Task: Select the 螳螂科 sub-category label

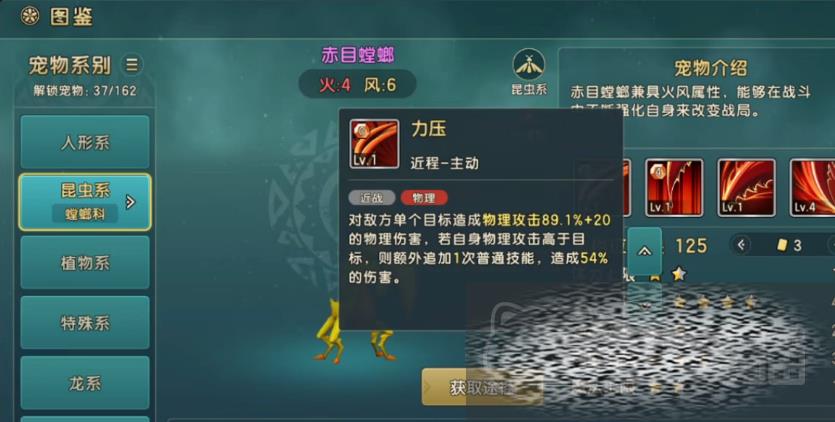Action: point(85,214)
